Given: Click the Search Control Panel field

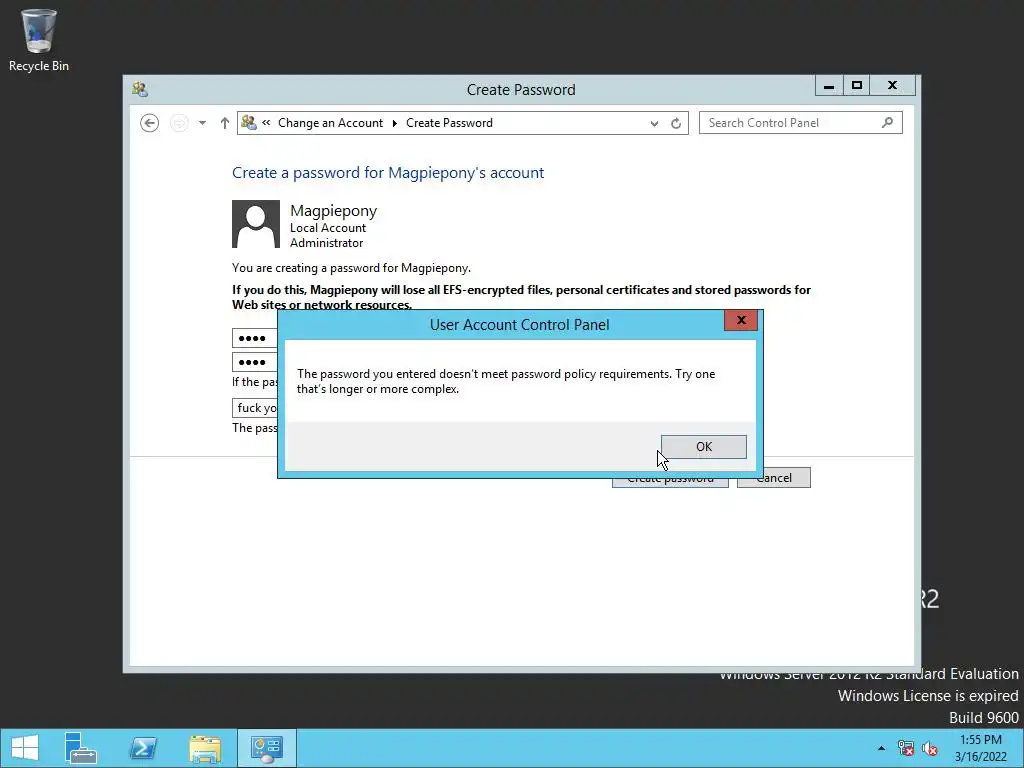Looking at the screenshot, I should coord(801,123).
